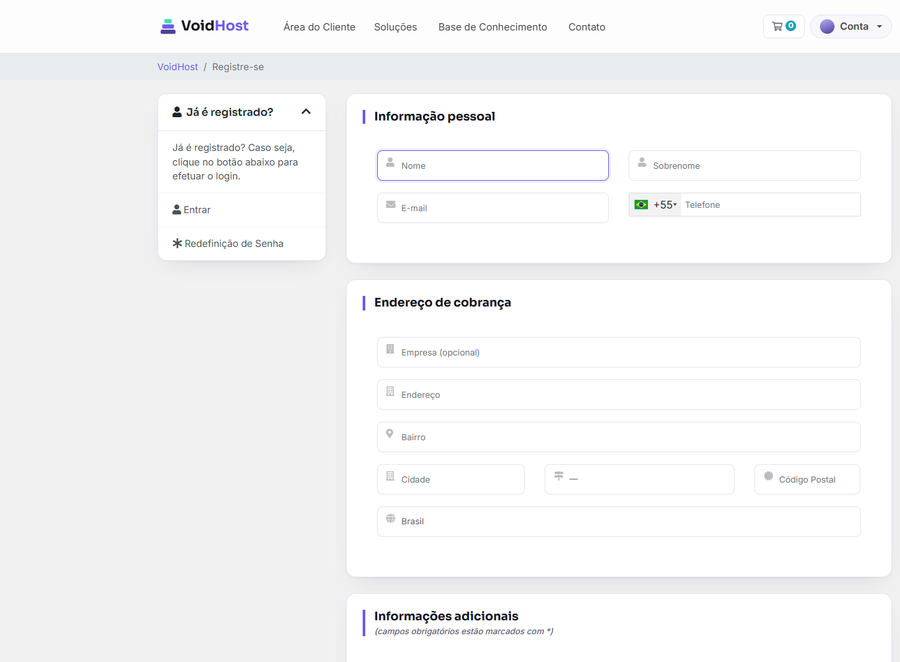900x662 pixels.
Task: Collapse the Já é registrado panel chevron
Action: click(306, 112)
